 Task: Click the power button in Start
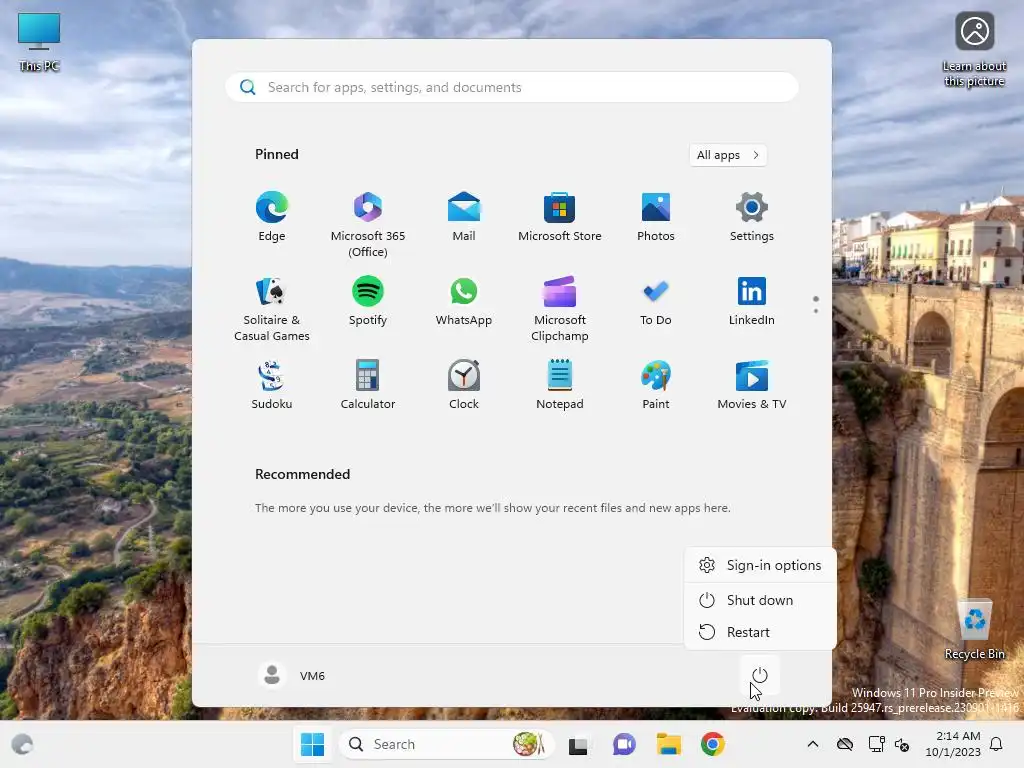[x=760, y=675]
